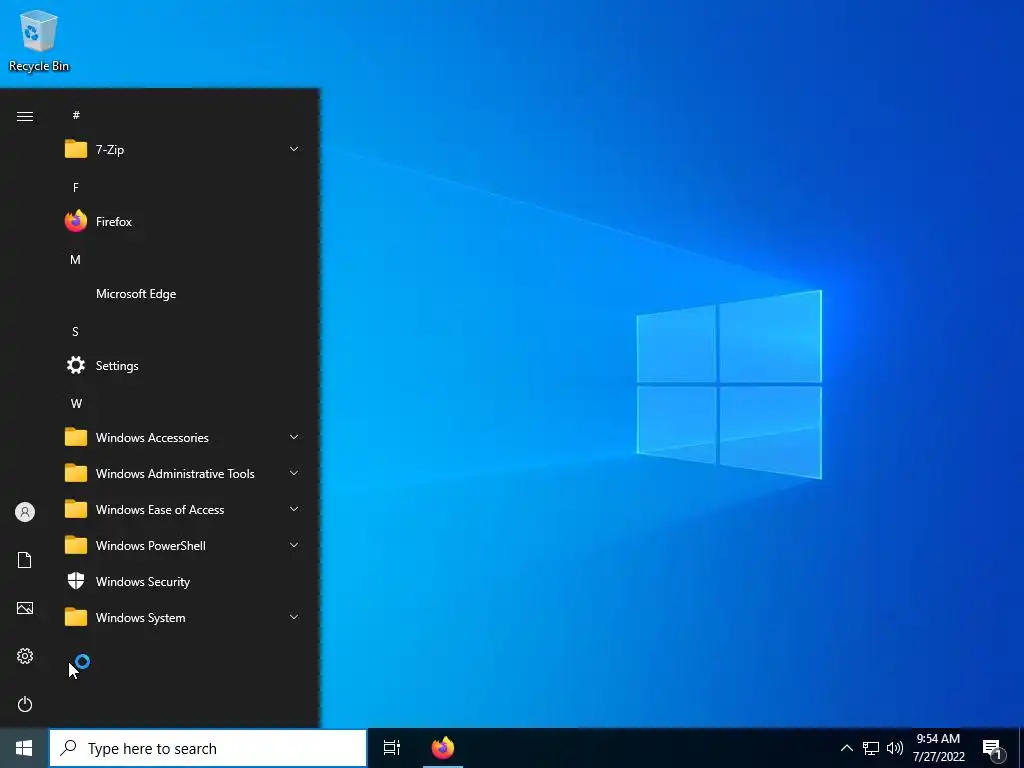Open the Recycle Bin desktop icon

(39, 40)
